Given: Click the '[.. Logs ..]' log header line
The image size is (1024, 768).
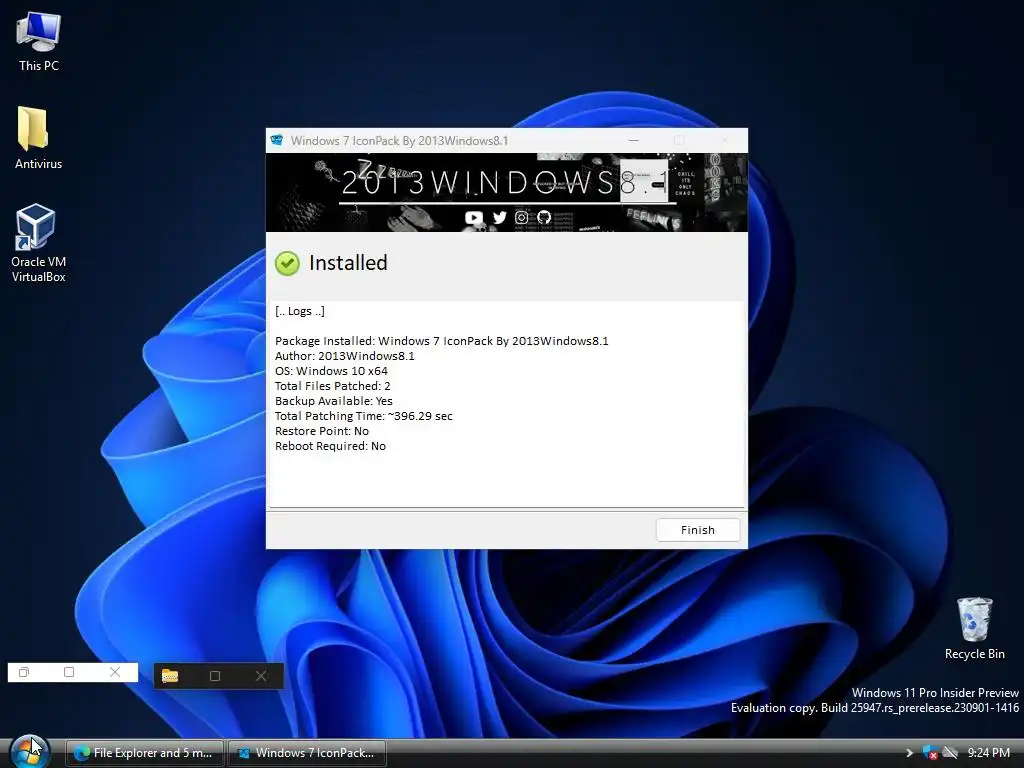Looking at the screenshot, I should coord(300,311).
